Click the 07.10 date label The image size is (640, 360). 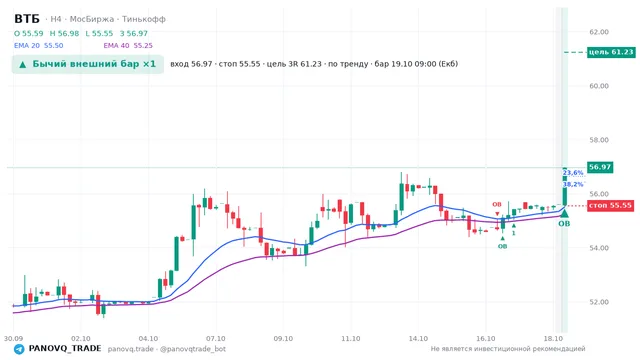(x=216, y=339)
